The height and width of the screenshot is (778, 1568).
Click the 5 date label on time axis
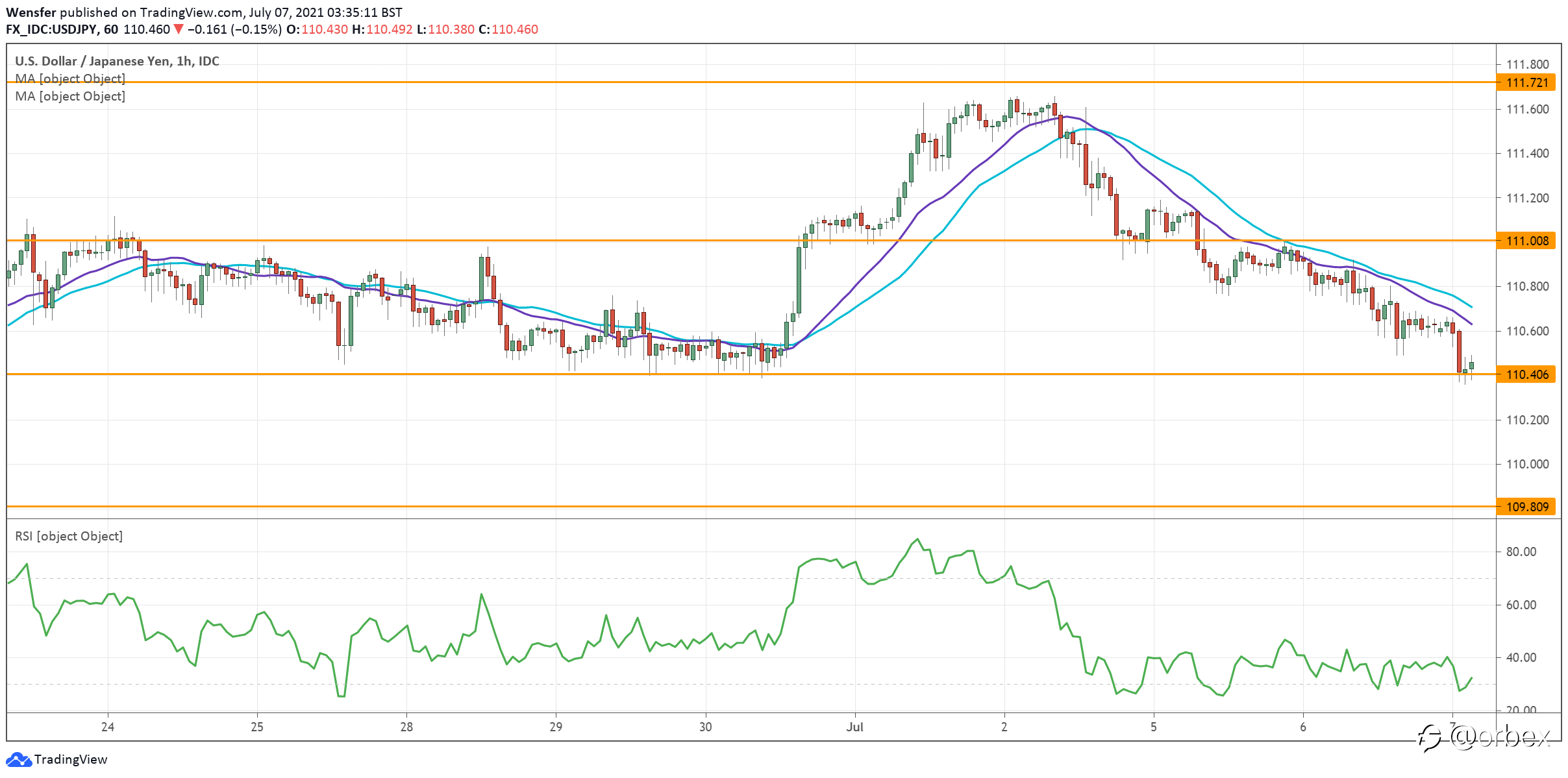(x=1153, y=727)
